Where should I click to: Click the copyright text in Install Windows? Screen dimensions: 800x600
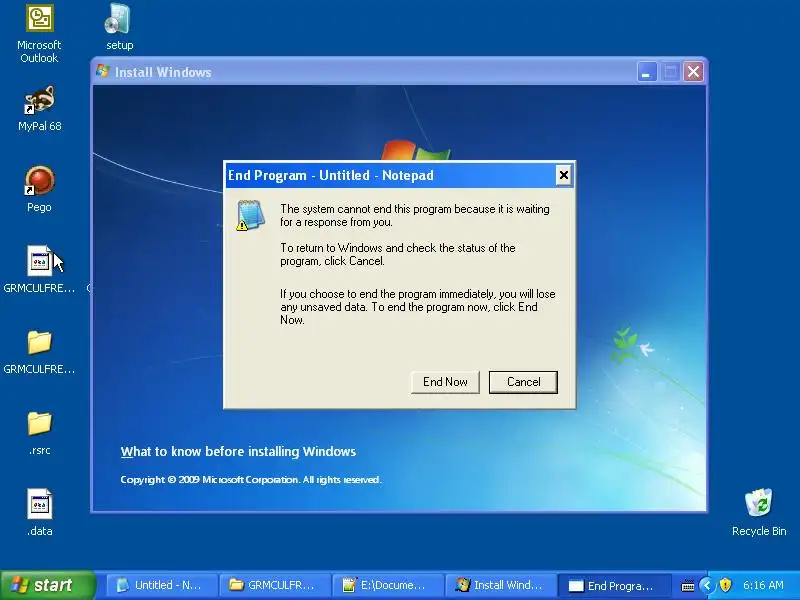251,480
